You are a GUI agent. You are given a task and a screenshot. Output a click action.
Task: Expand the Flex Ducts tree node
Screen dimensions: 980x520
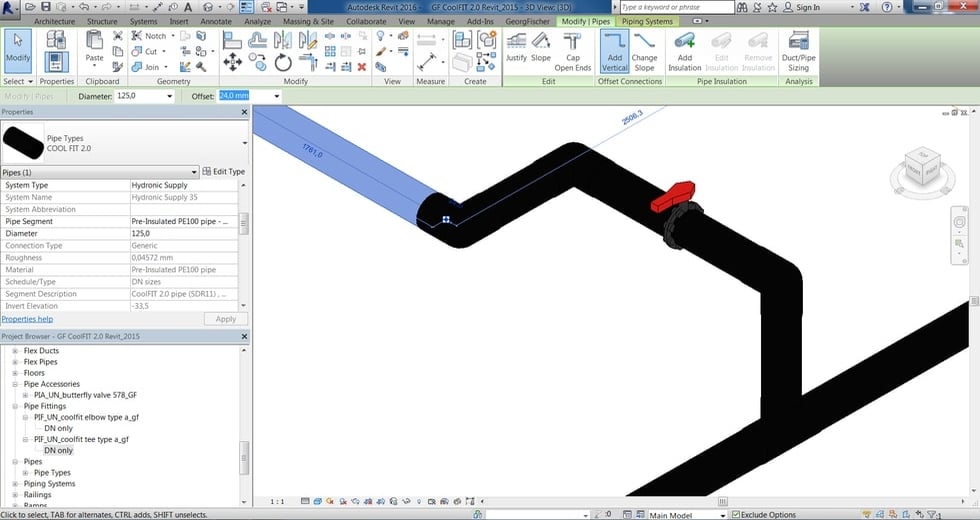16,351
